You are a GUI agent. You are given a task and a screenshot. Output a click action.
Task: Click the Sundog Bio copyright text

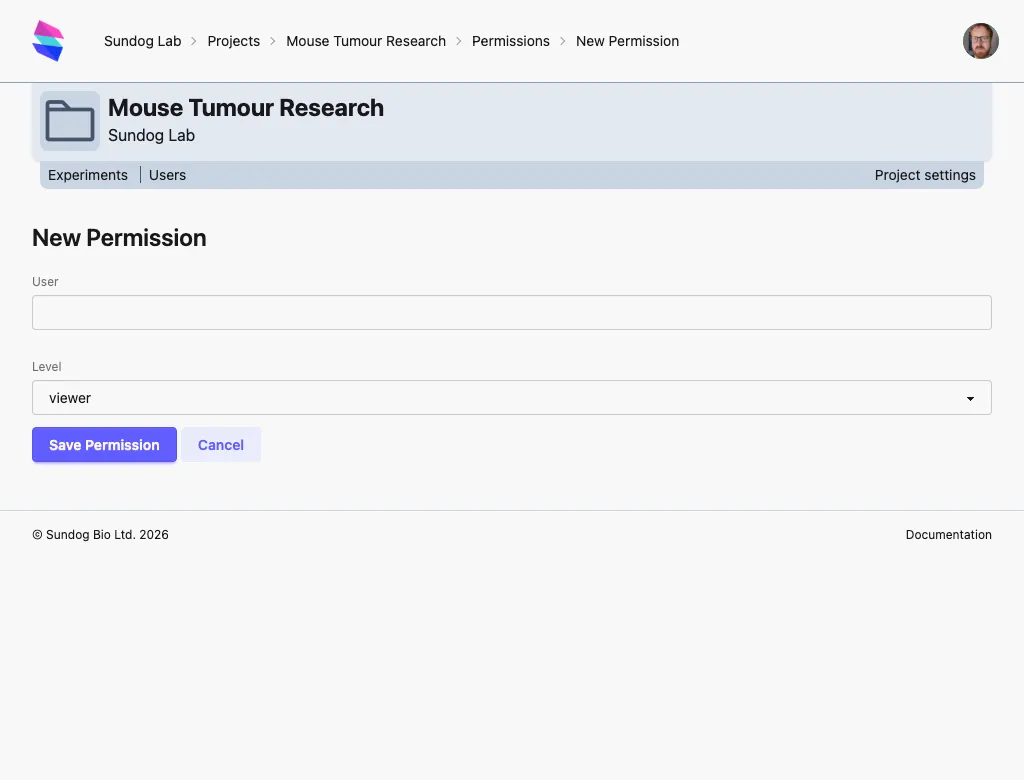100,534
